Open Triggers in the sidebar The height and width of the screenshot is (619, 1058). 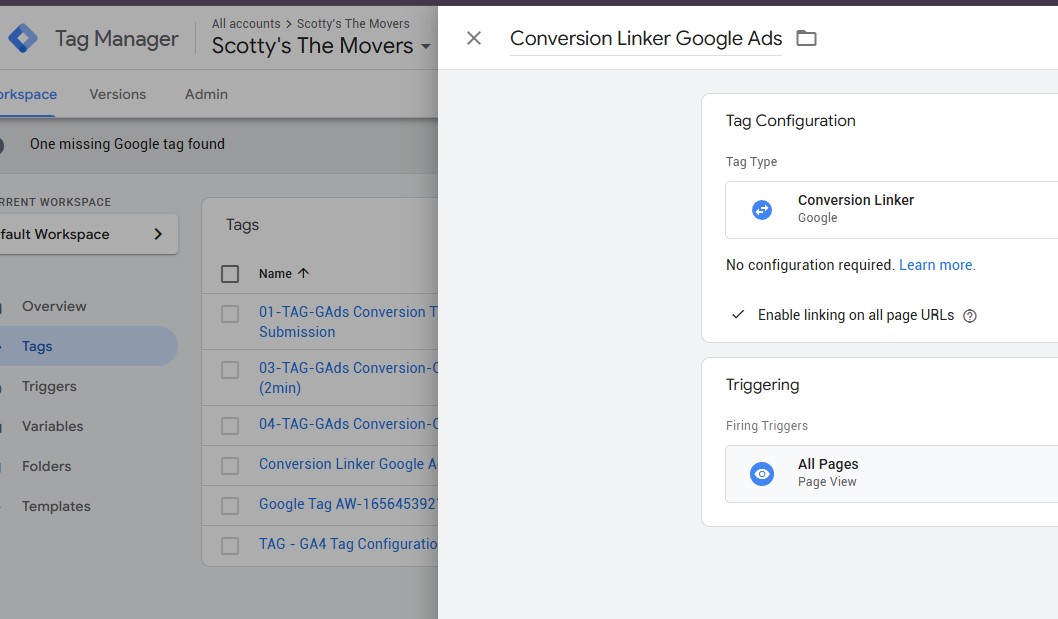tap(49, 386)
